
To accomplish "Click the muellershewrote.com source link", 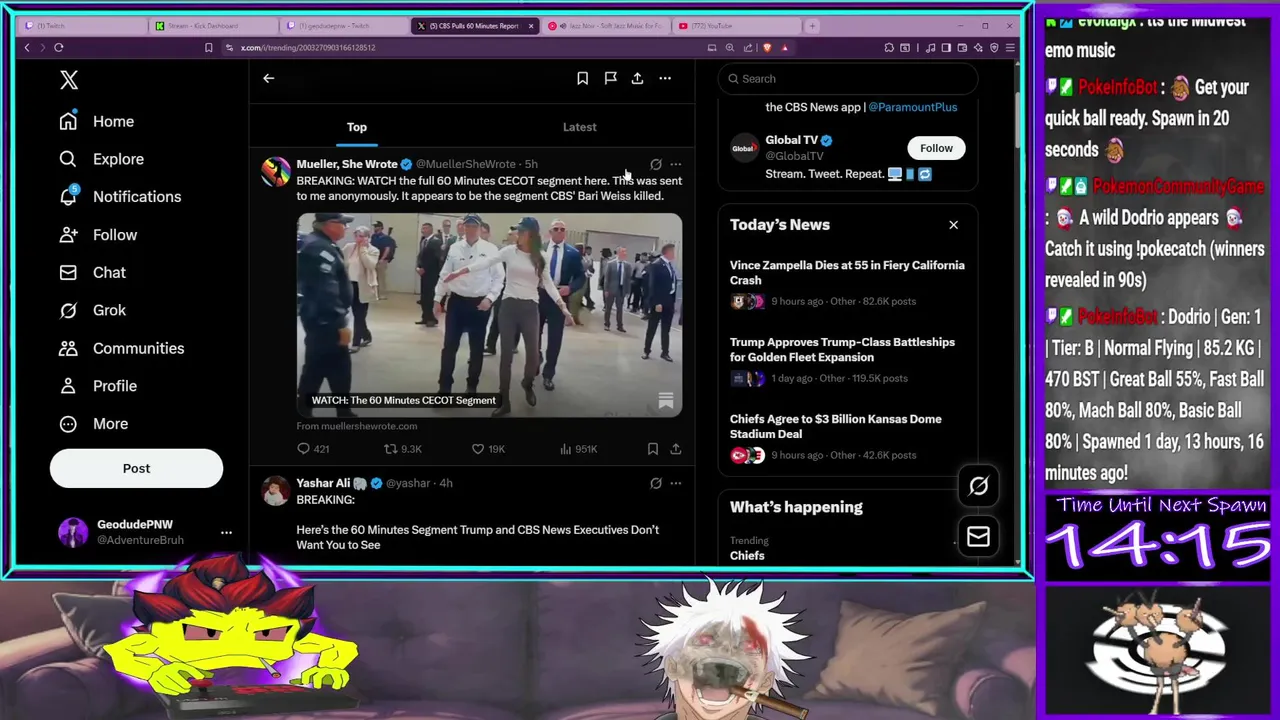I will coord(357,426).
